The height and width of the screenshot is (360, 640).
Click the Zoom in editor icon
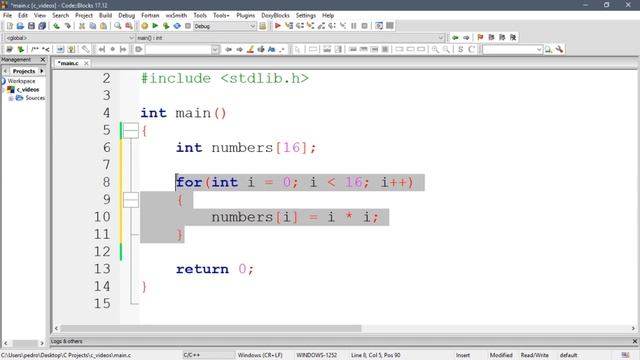coord(435,49)
